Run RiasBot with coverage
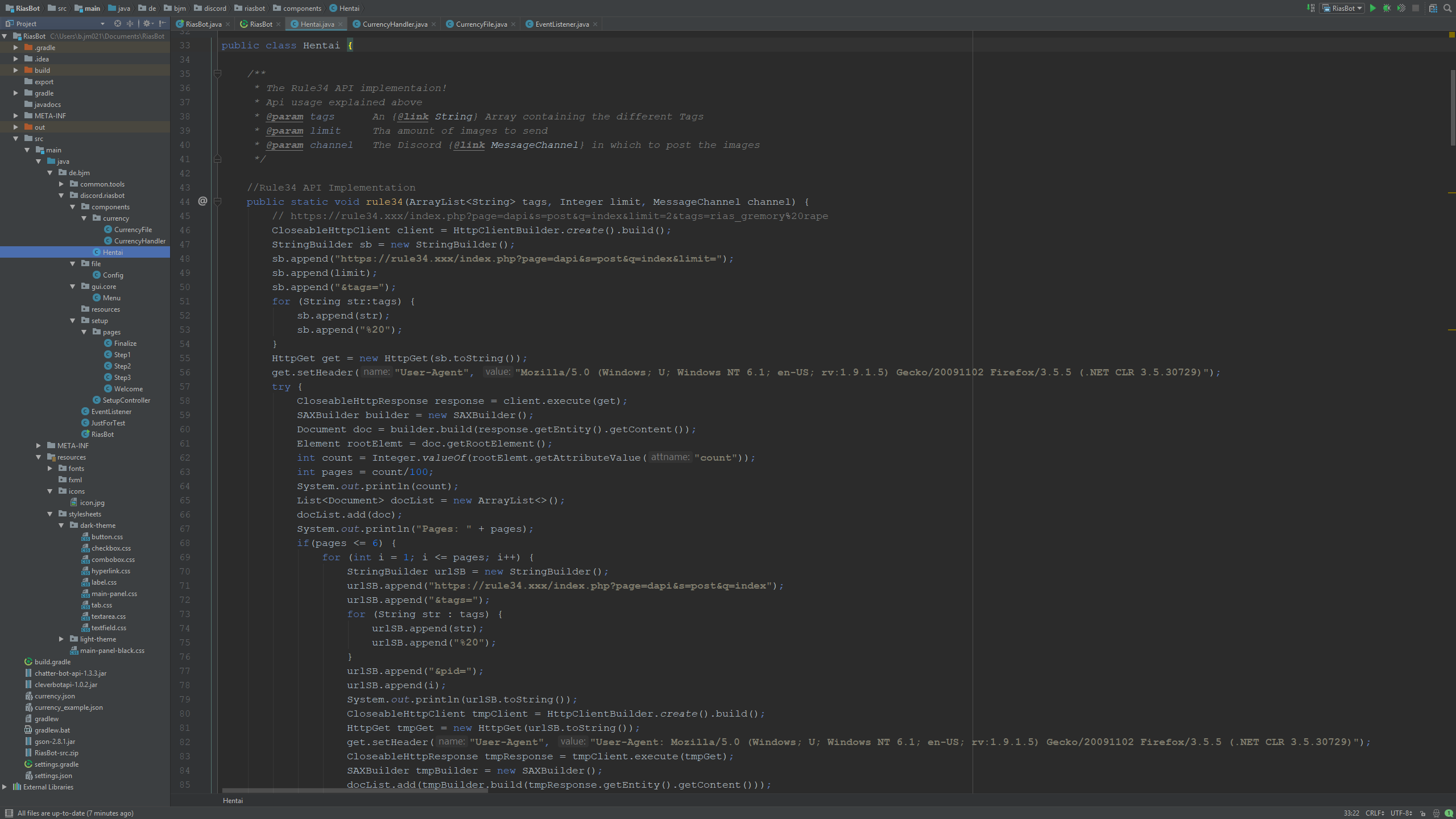The height and width of the screenshot is (819, 1456). [1401, 8]
